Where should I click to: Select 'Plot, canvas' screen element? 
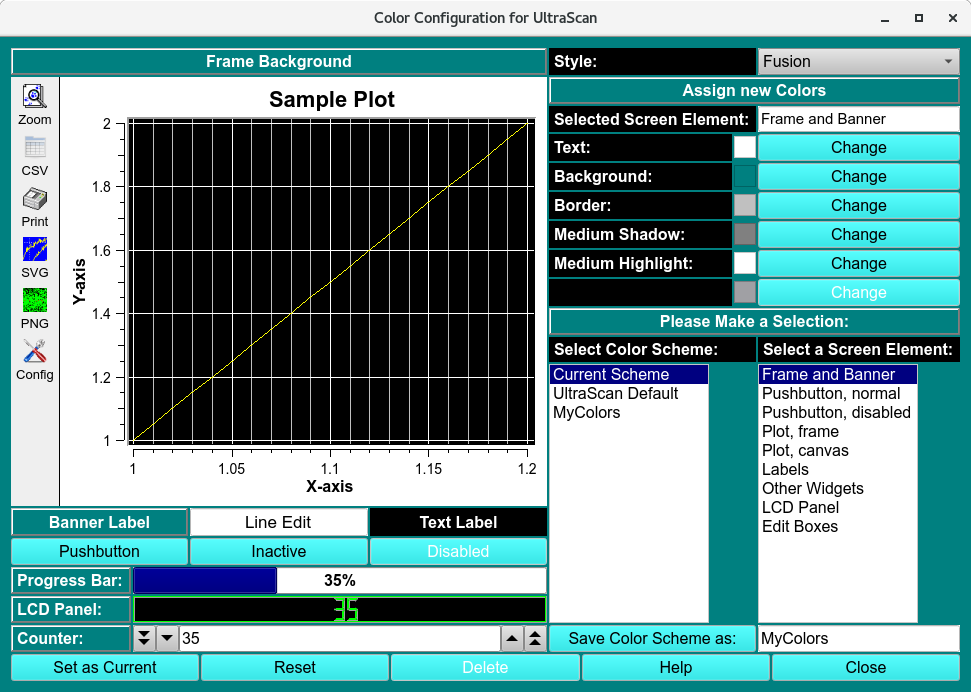click(x=805, y=450)
